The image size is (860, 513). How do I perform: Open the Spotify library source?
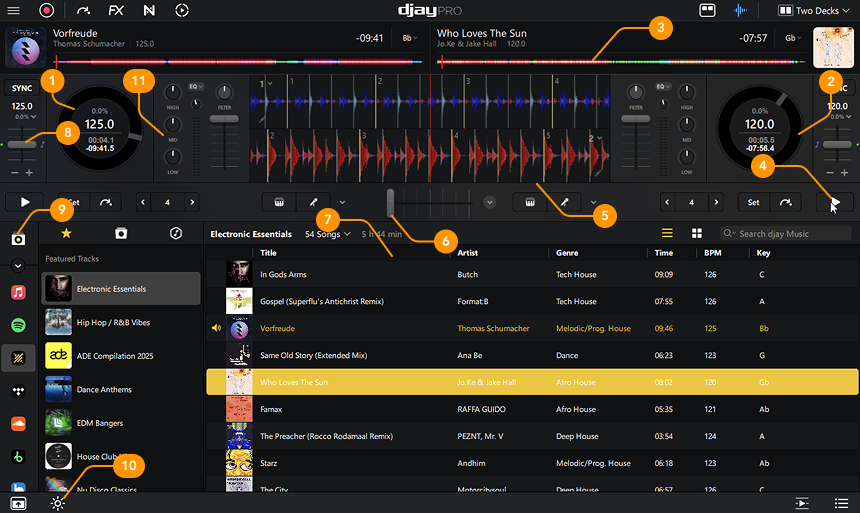tap(18, 325)
